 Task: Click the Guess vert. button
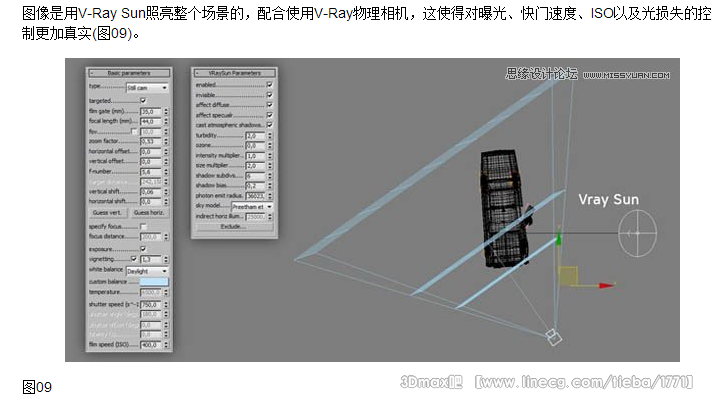pos(107,213)
